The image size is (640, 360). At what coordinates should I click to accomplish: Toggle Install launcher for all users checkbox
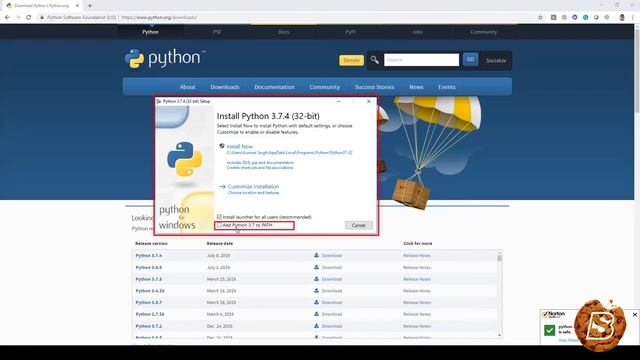click(x=220, y=217)
